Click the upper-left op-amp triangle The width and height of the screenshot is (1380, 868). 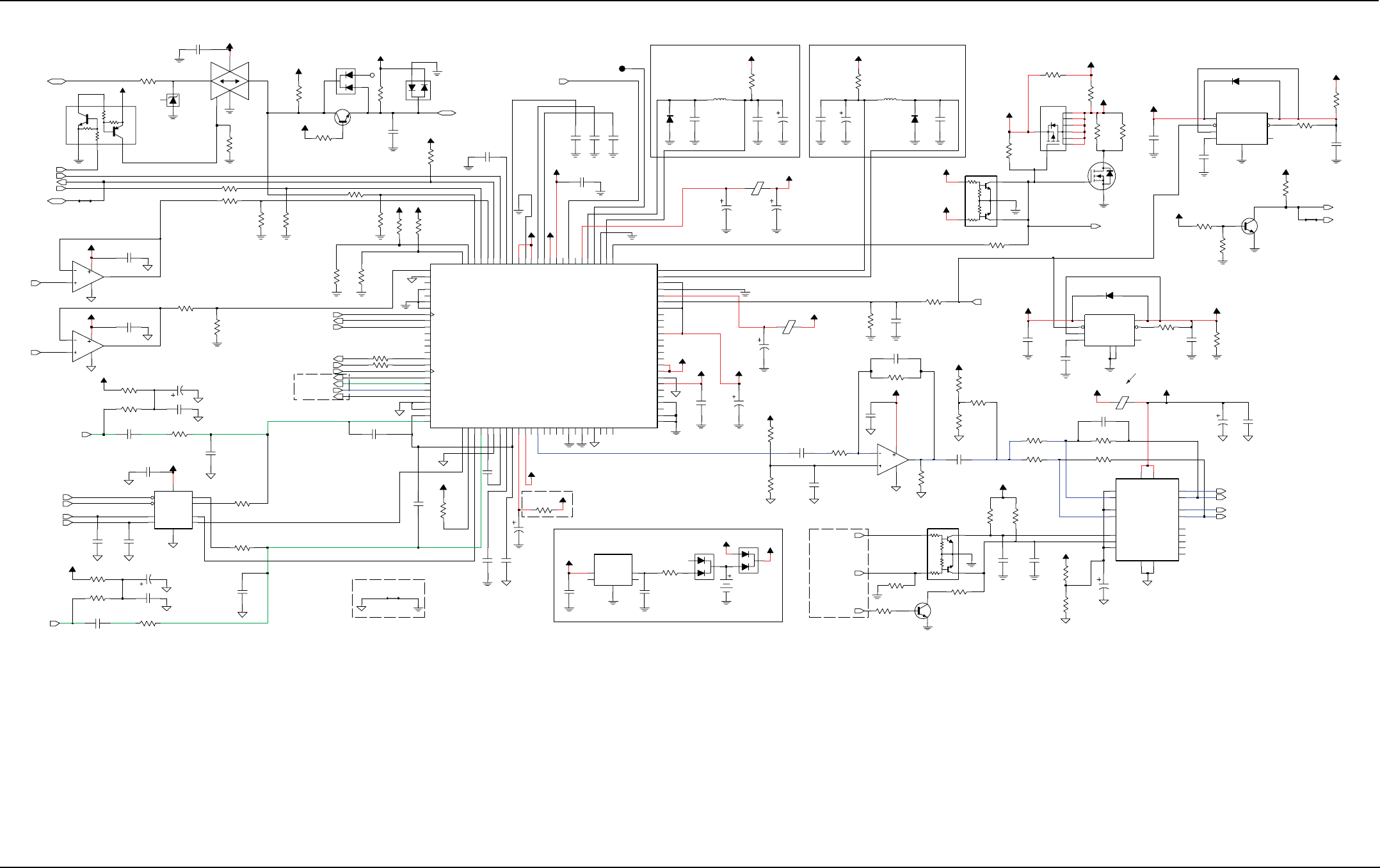click(88, 277)
